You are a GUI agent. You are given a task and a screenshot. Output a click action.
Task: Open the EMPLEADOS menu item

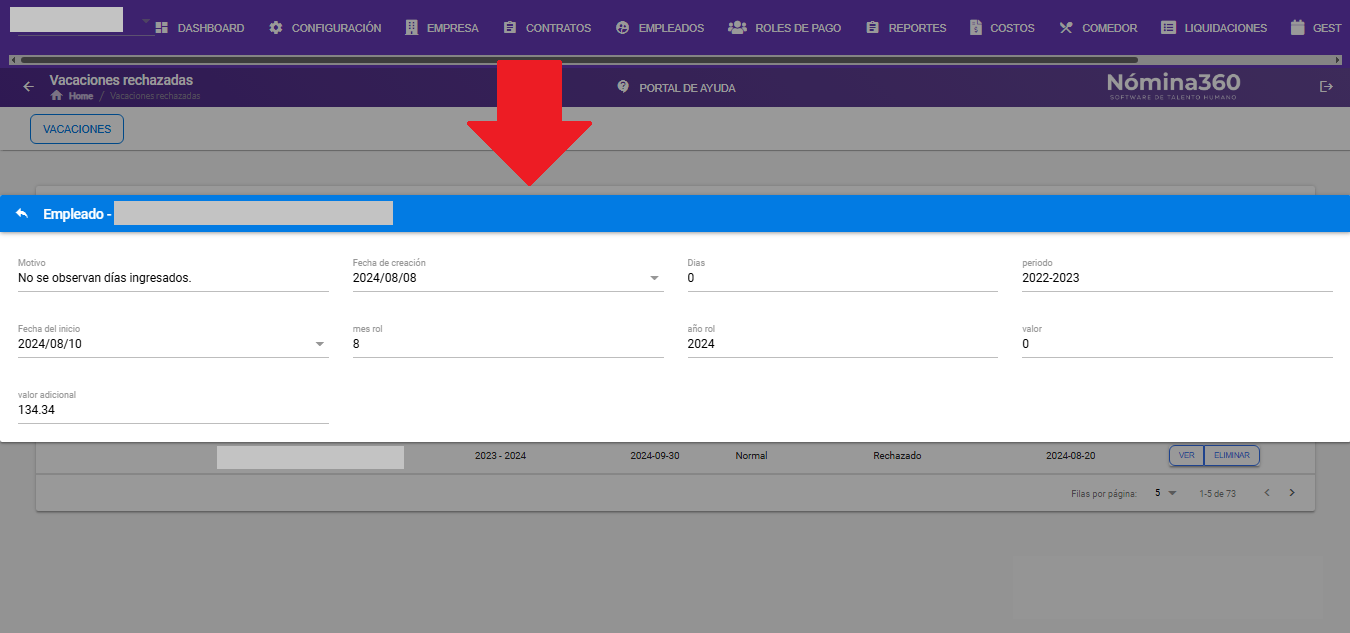coord(659,28)
